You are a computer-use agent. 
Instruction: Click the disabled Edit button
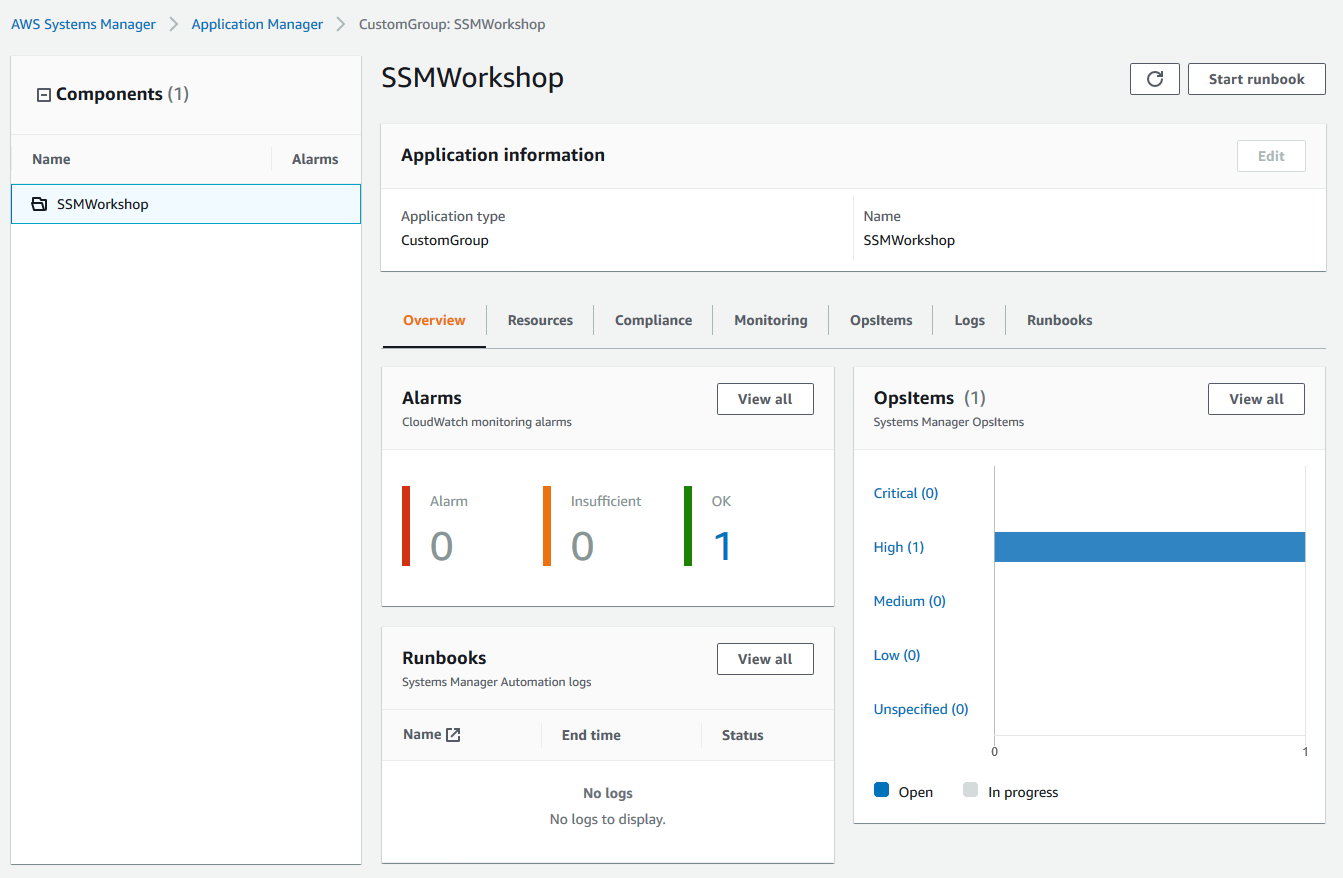[1271, 156]
